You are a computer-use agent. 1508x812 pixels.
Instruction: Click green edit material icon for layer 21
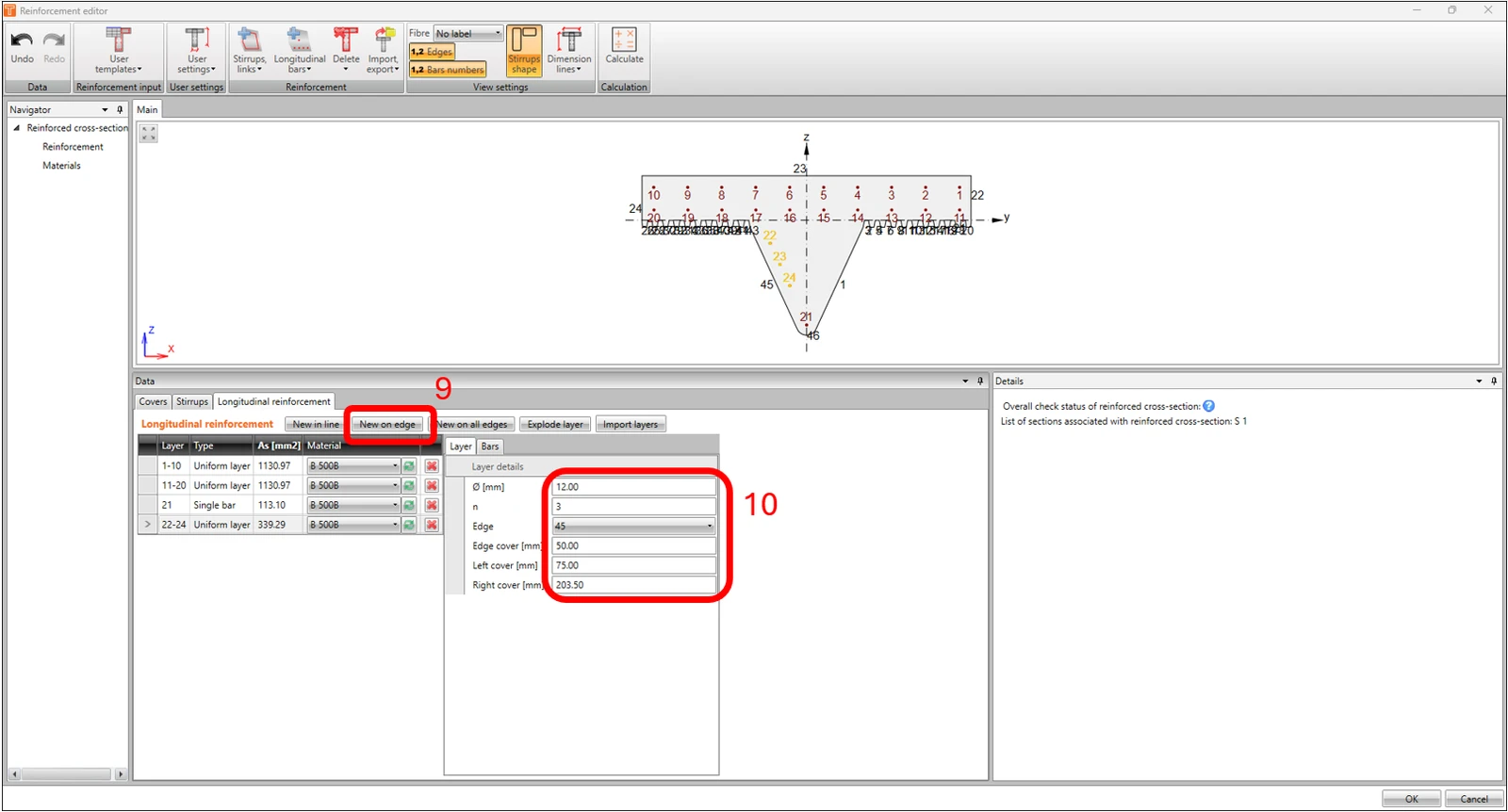click(410, 506)
